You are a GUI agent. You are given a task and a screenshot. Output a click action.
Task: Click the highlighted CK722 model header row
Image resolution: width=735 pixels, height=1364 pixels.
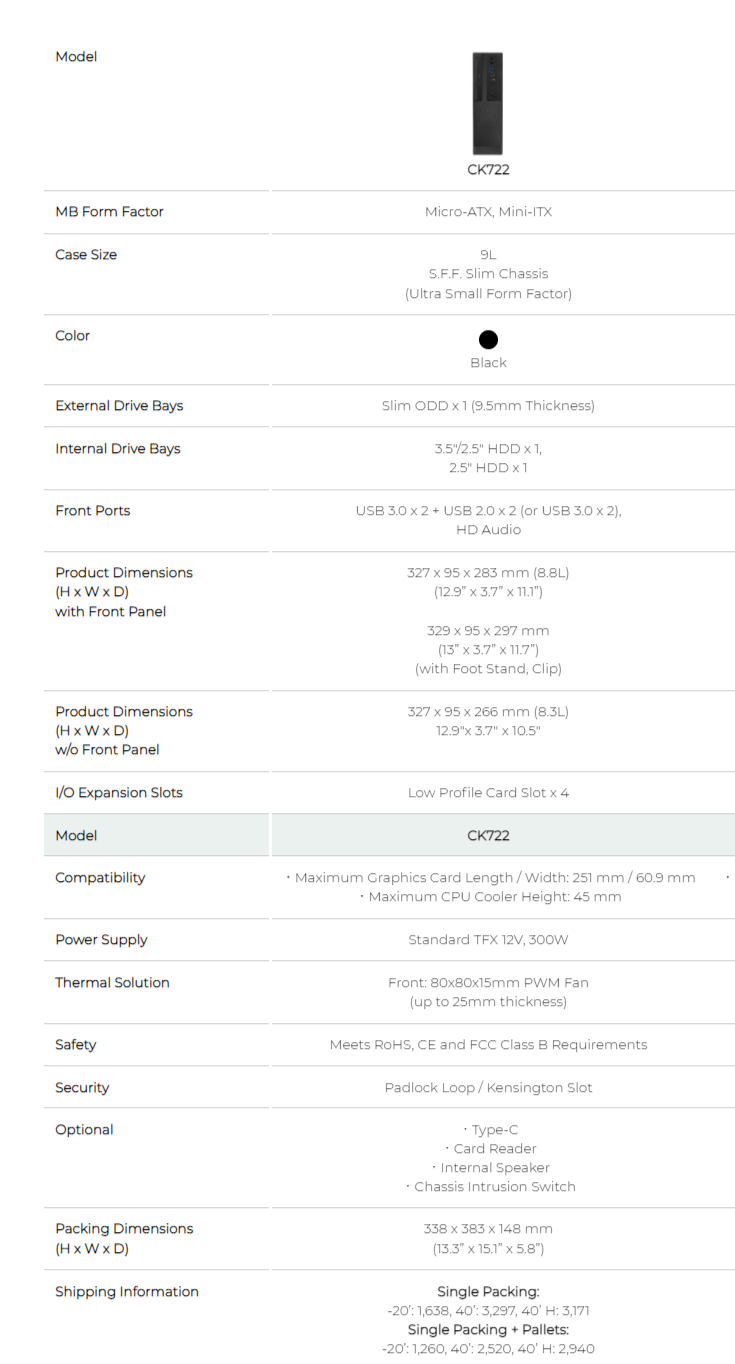click(488, 835)
